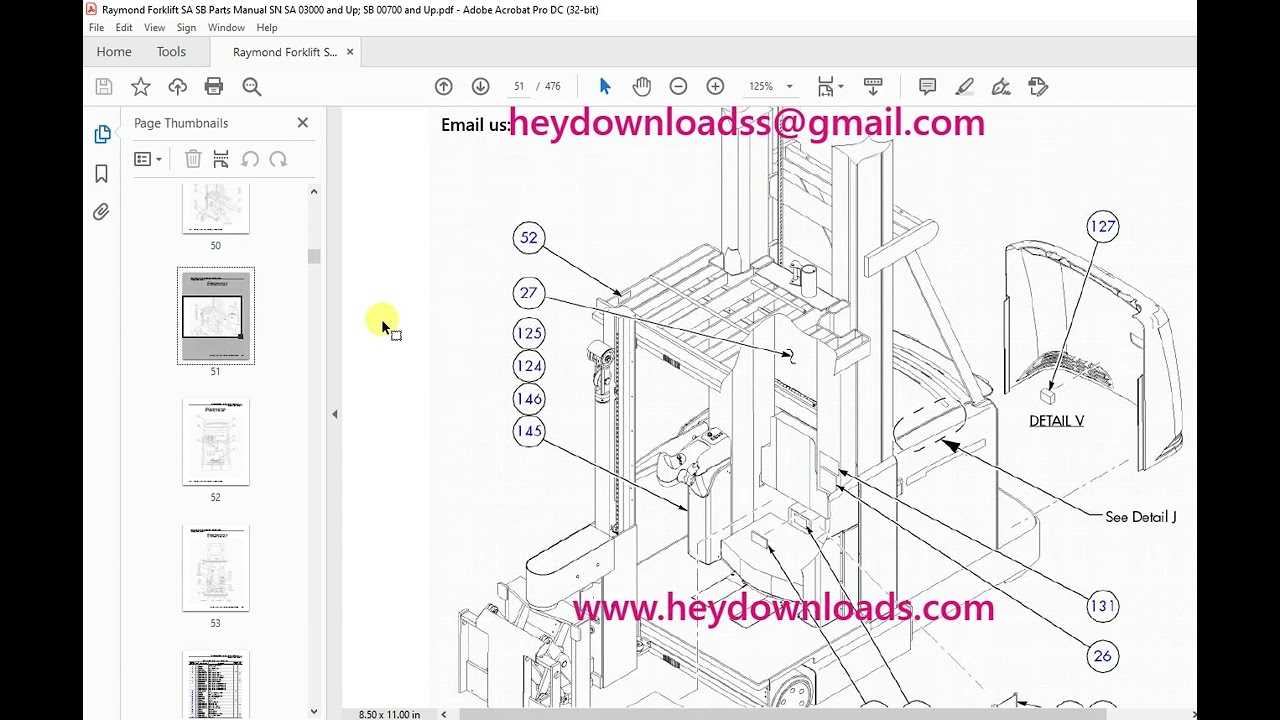Viewport: 1280px width, 720px height.
Task: Close the Page Thumbnails panel
Action: [x=303, y=123]
